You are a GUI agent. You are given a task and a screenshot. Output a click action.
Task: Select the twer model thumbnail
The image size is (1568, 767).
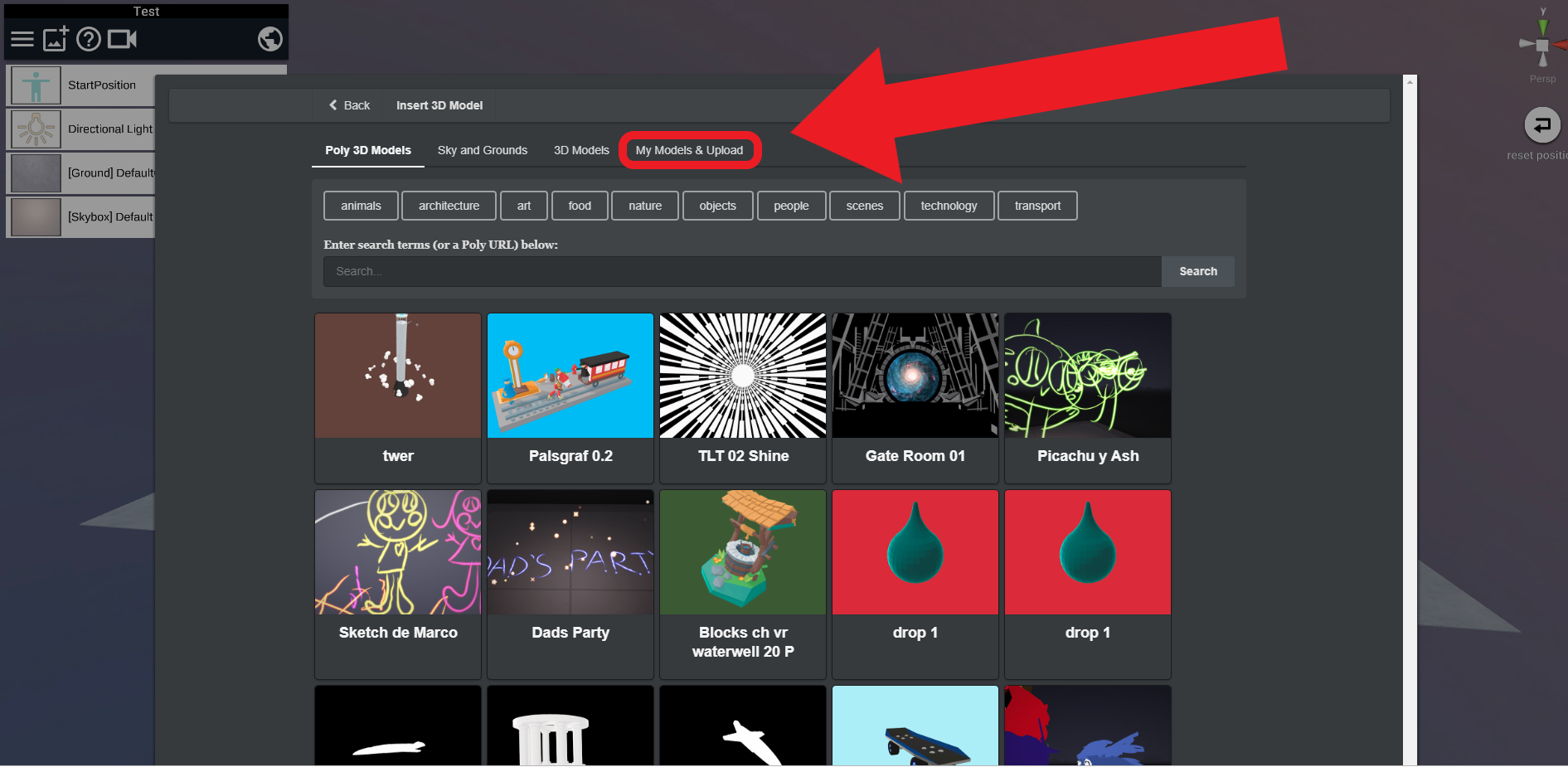[398, 376]
